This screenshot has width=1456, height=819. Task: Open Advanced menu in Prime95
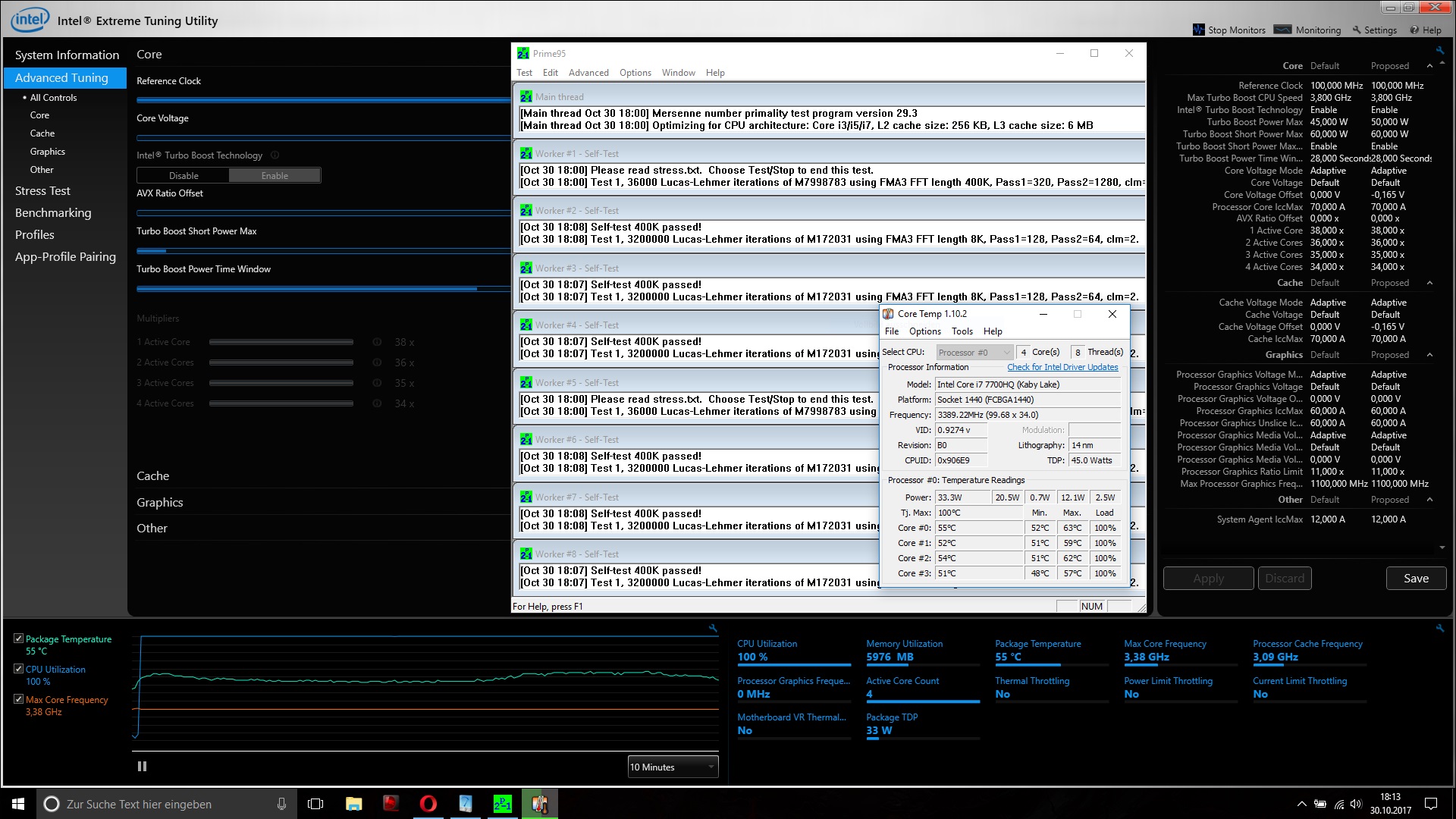588,73
